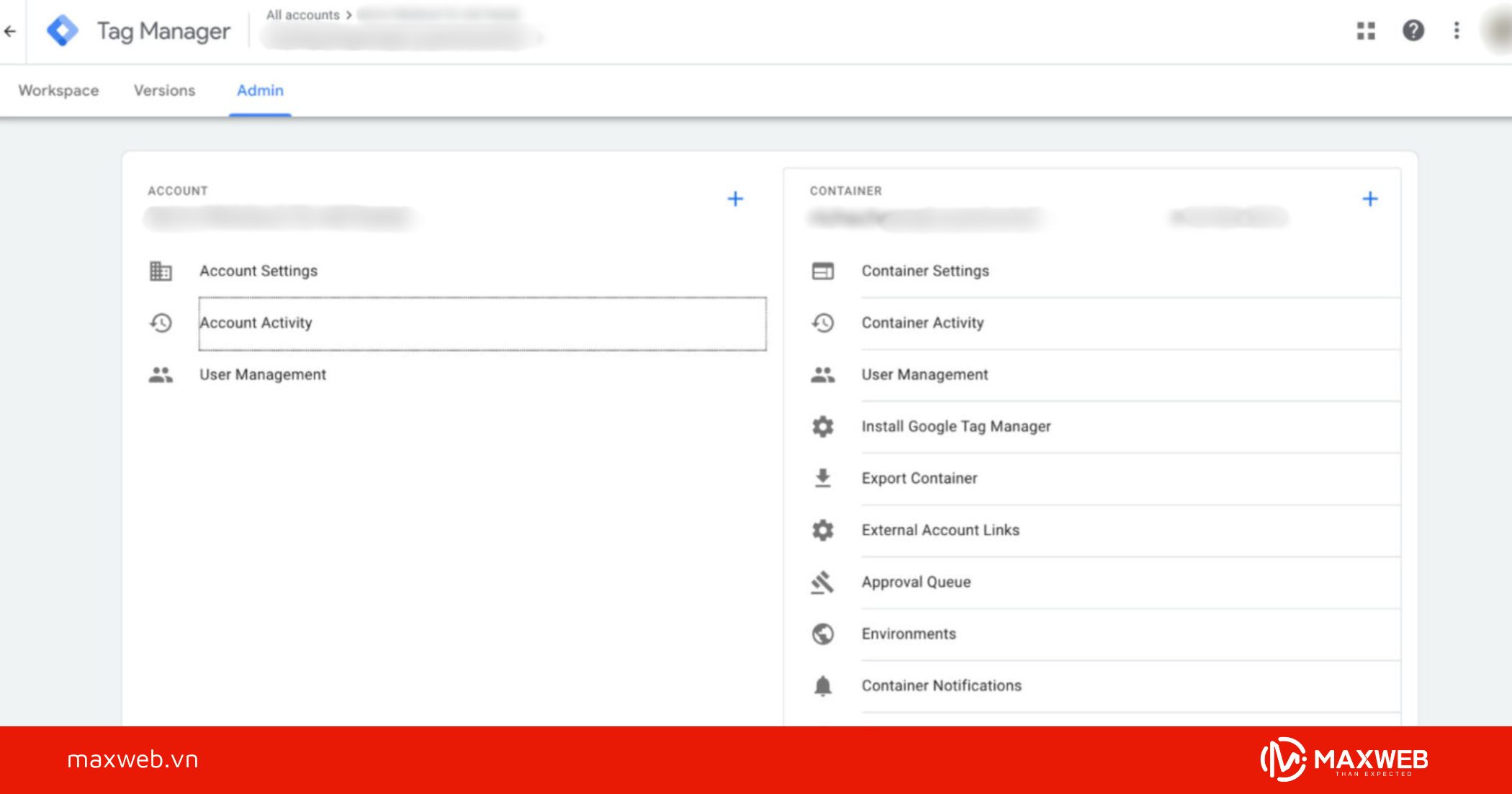
Task: Switch to the Workspace tab
Action: click(58, 91)
